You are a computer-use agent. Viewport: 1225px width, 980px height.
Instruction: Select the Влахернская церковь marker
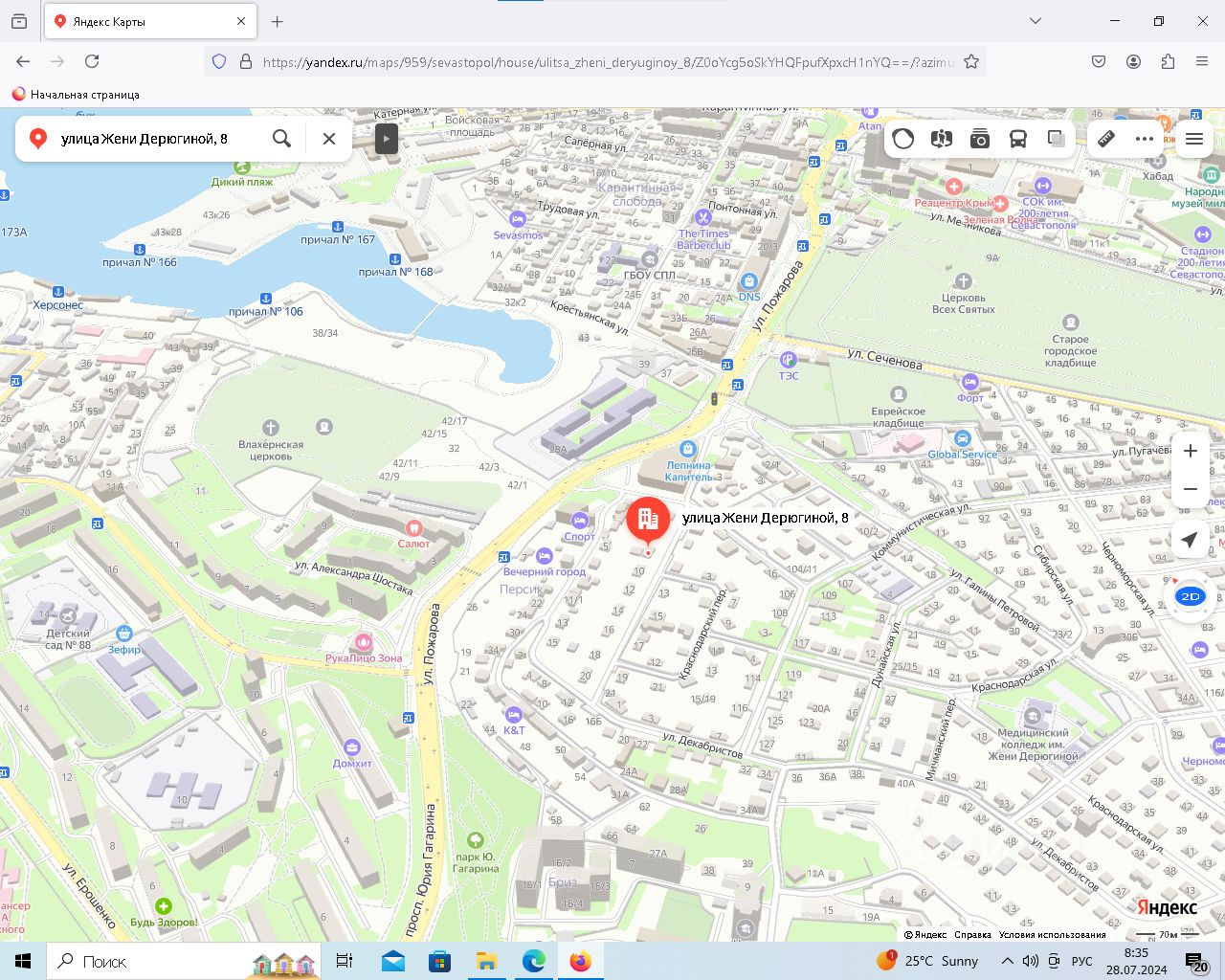point(271,428)
